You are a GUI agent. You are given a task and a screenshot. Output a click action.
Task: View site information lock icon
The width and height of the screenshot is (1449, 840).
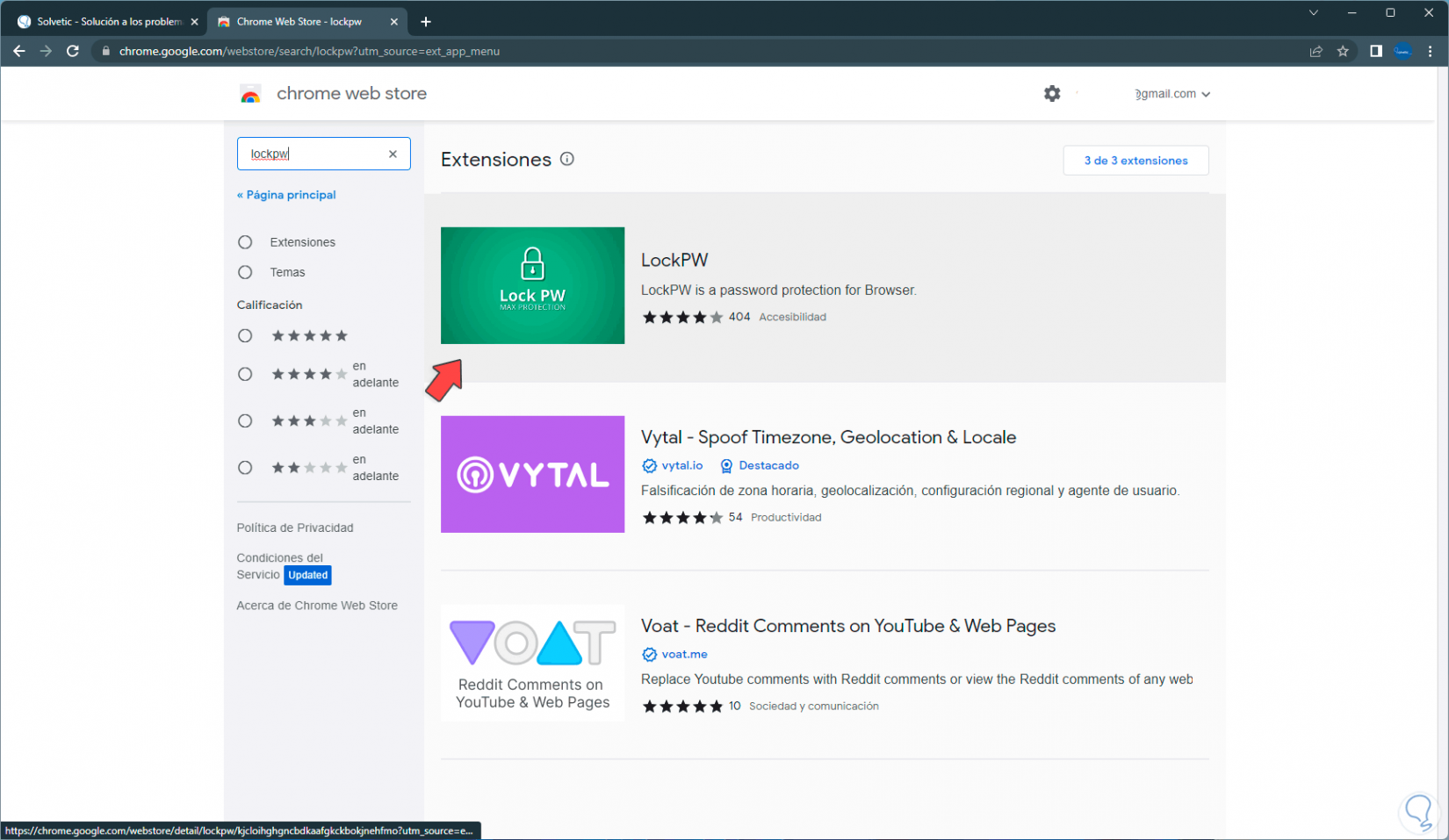tap(106, 51)
